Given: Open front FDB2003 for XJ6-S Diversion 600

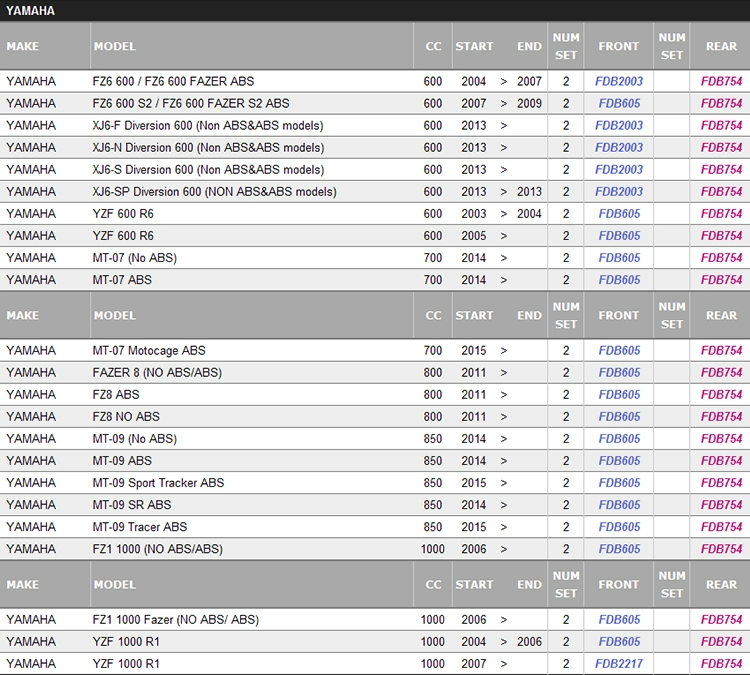Looking at the screenshot, I should [x=619, y=169].
